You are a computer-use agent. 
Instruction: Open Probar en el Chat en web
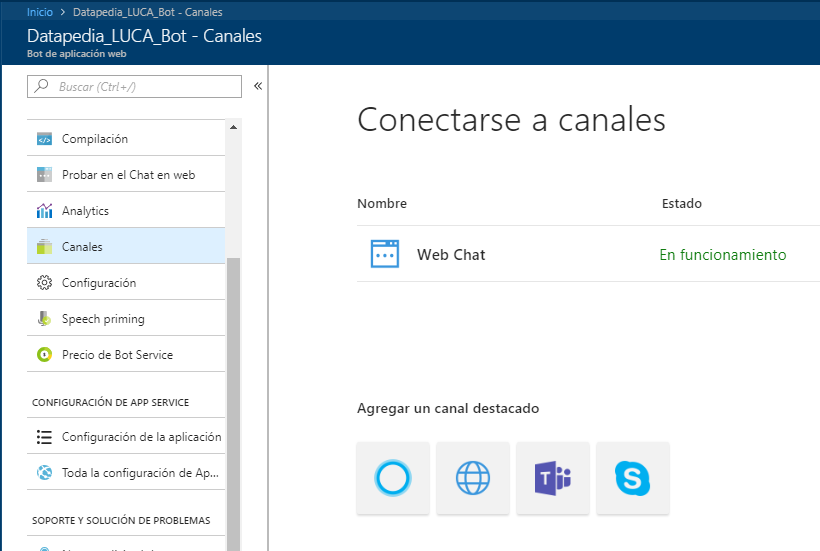pyautogui.click(x=128, y=175)
